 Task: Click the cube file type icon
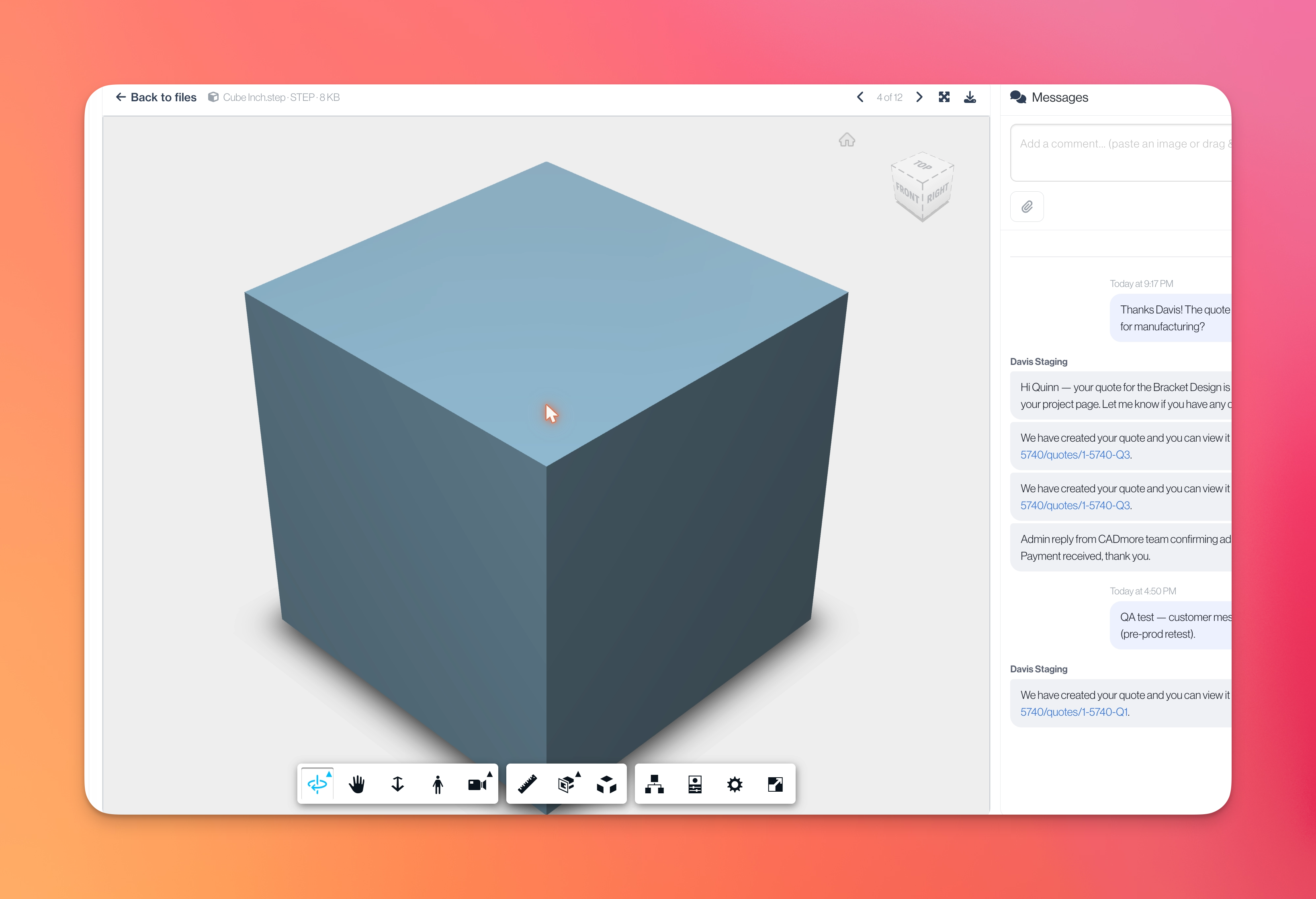213,97
